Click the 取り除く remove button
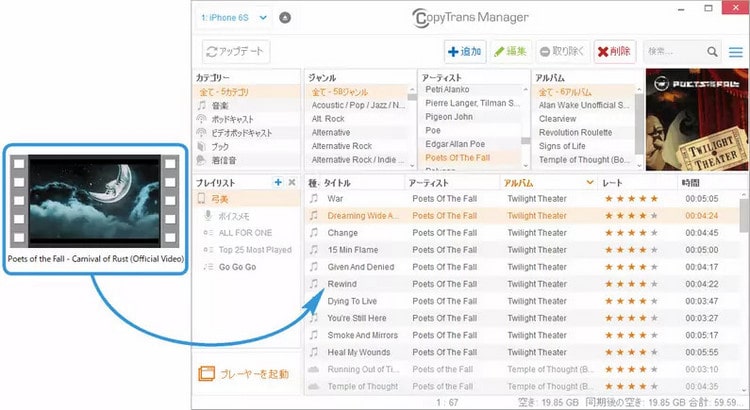Viewport: 750px width, 410px height. 562,52
